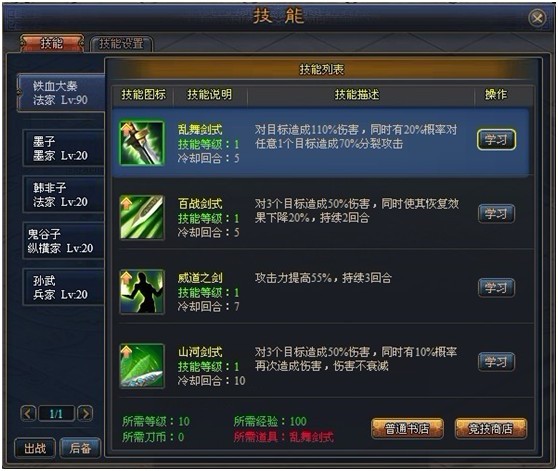This screenshot has width=558, height=471.
Task: Open the 普通书店 shop
Action: (x=407, y=428)
